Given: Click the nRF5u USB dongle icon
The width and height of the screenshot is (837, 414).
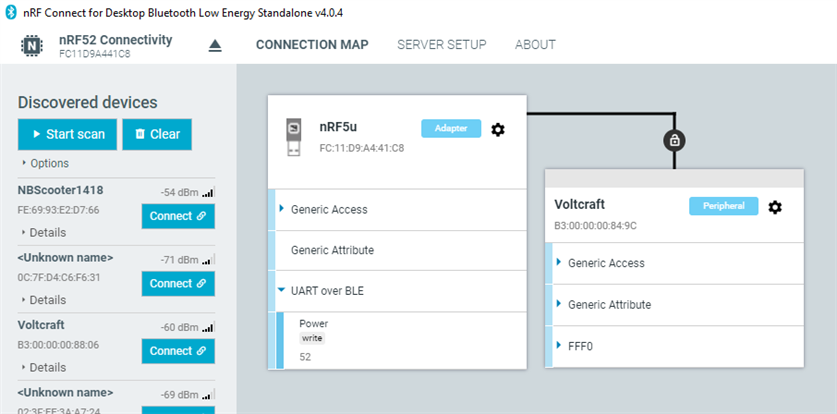Looking at the screenshot, I should click(294, 137).
